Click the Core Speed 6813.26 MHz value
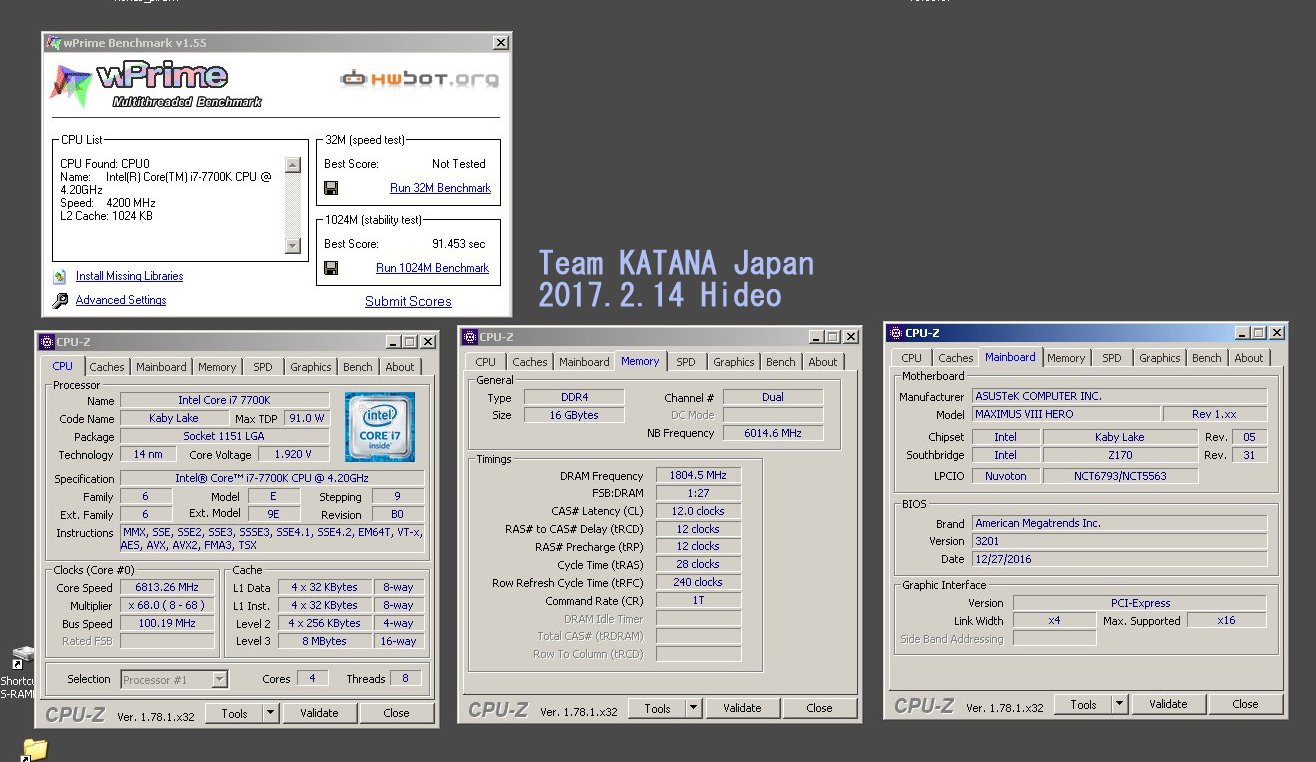Screen dimensions: 1316x762 (167, 588)
